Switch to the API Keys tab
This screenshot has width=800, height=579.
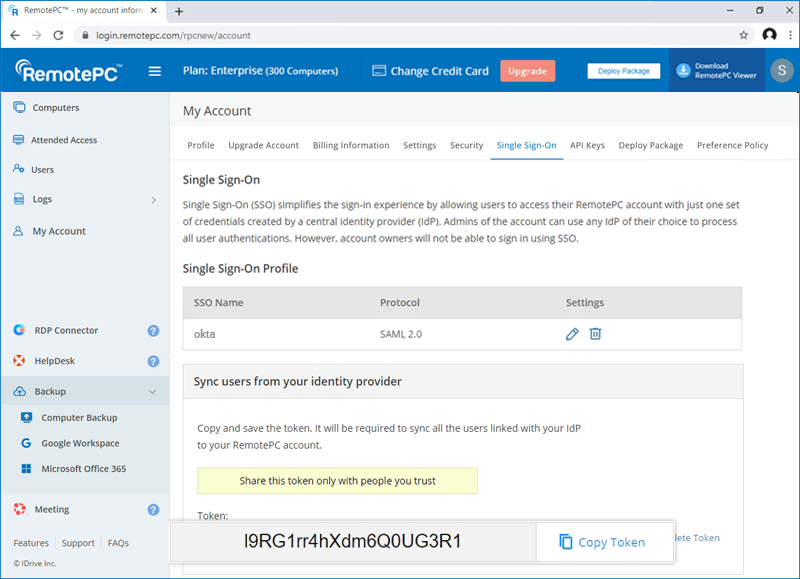587,145
